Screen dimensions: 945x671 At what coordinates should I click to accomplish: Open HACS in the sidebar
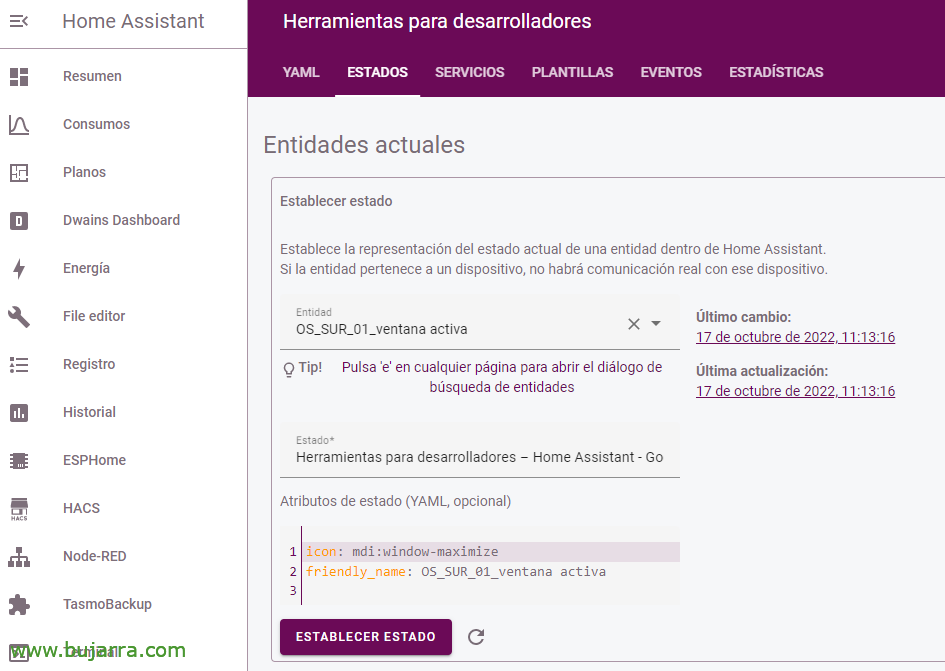click(81, 508)
